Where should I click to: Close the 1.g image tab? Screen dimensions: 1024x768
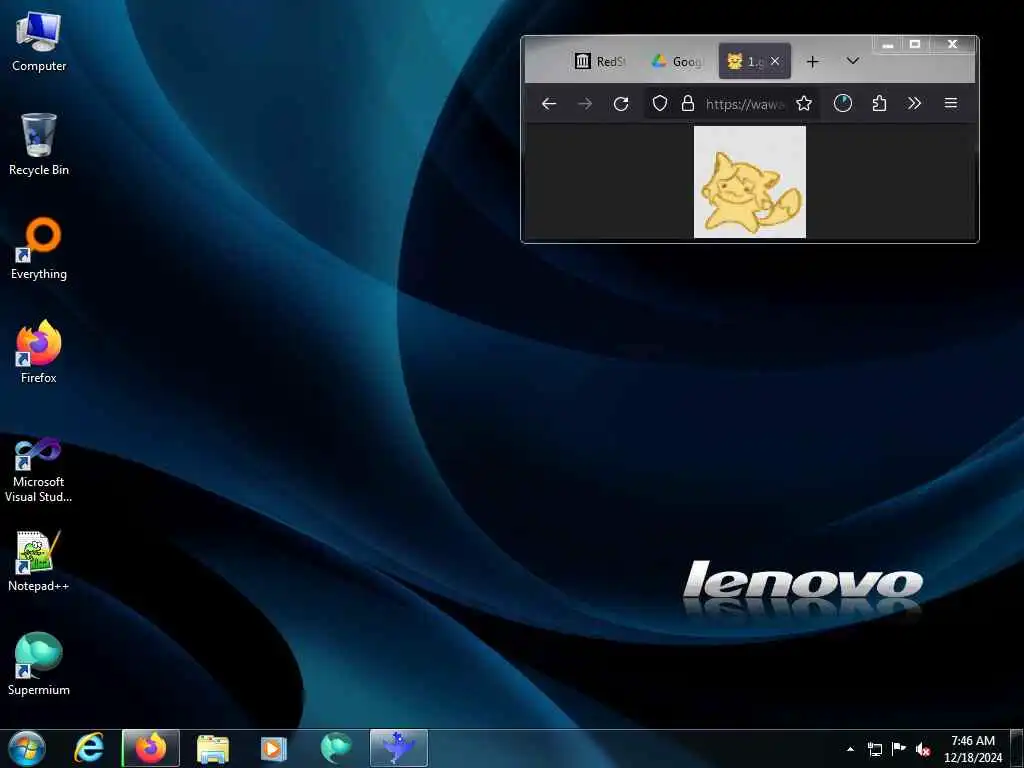coord(775,61)
